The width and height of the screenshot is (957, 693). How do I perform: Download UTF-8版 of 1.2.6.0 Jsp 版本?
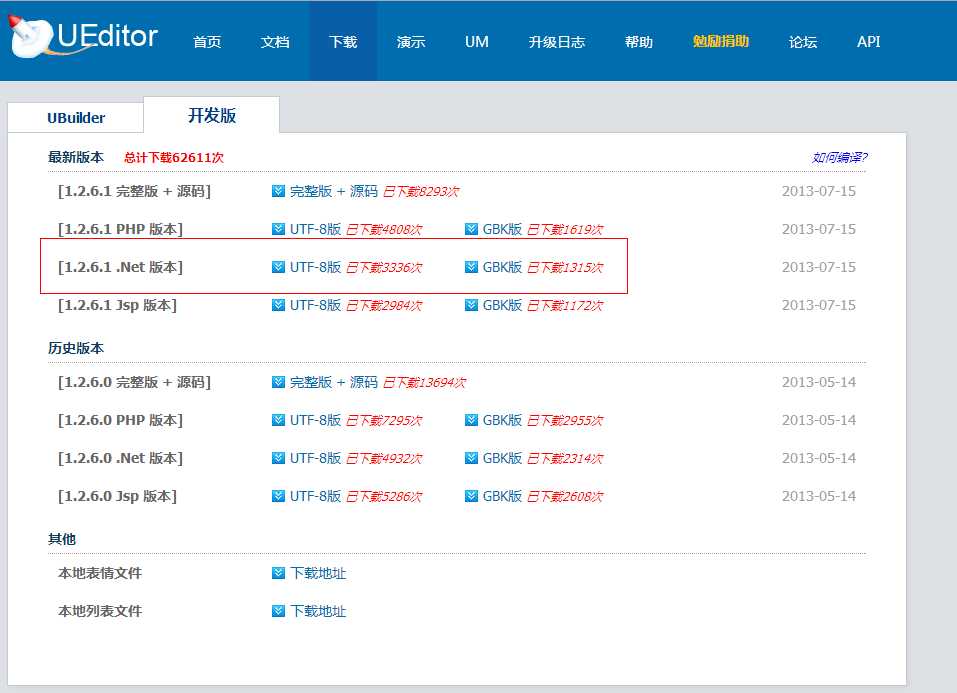pyautogui.click(x=315, y=496)
